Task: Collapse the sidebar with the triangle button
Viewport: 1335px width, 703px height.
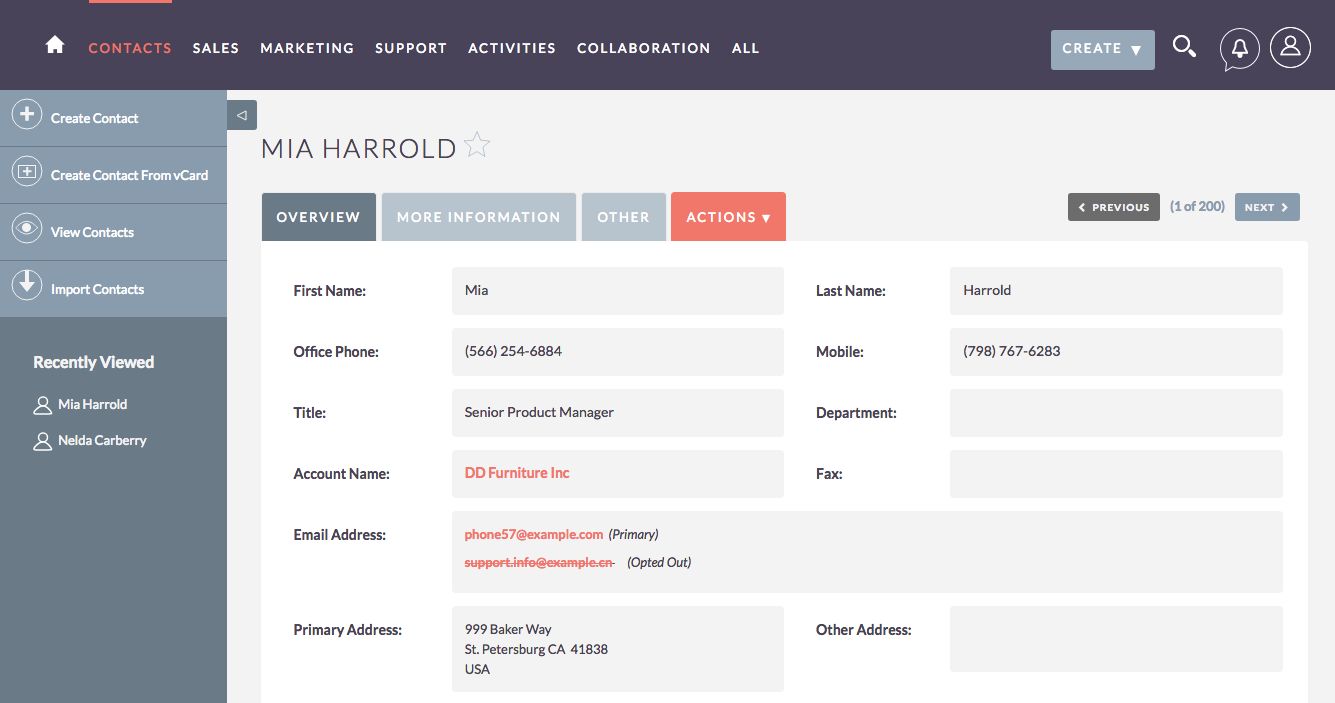Action: coord(242,115)
